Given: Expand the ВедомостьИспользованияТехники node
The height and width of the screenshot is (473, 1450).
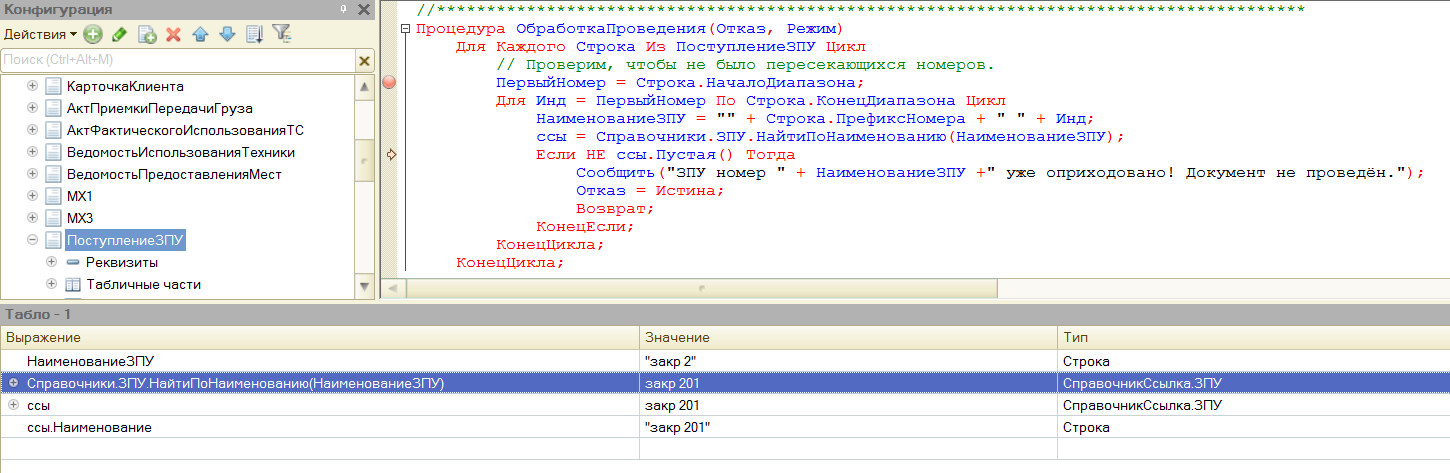Looking at the screenshot, I should (x=33, y=152).
